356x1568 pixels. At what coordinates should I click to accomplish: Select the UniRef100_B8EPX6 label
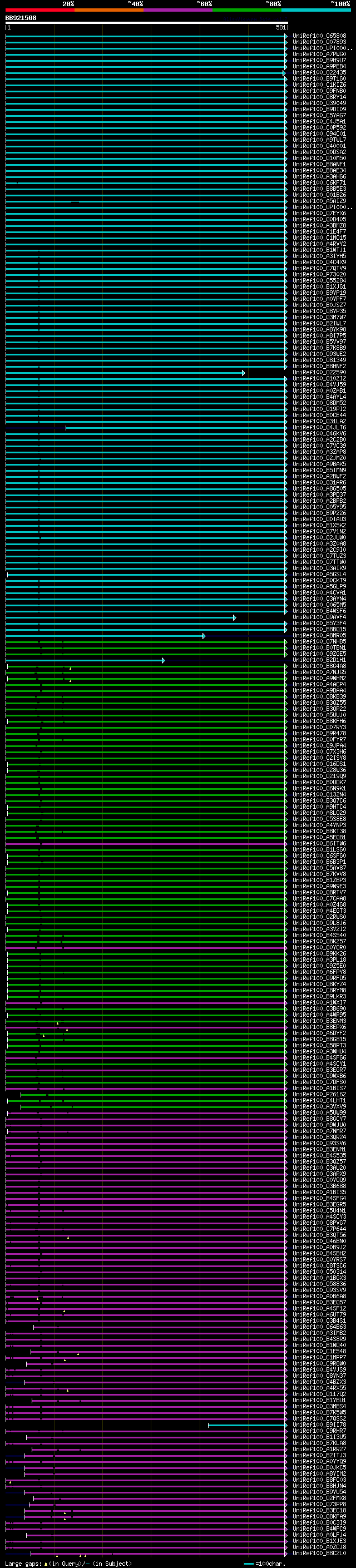click(319, 1027)
